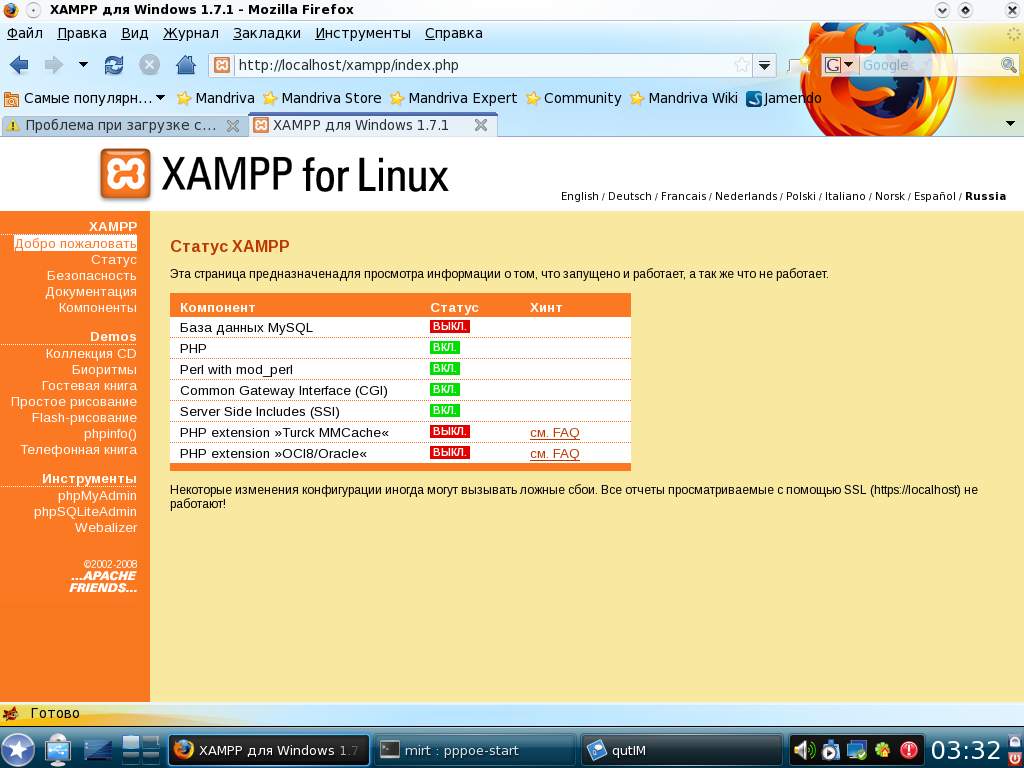Open the phpinfo() link
1024x768 pixels.
110,434
